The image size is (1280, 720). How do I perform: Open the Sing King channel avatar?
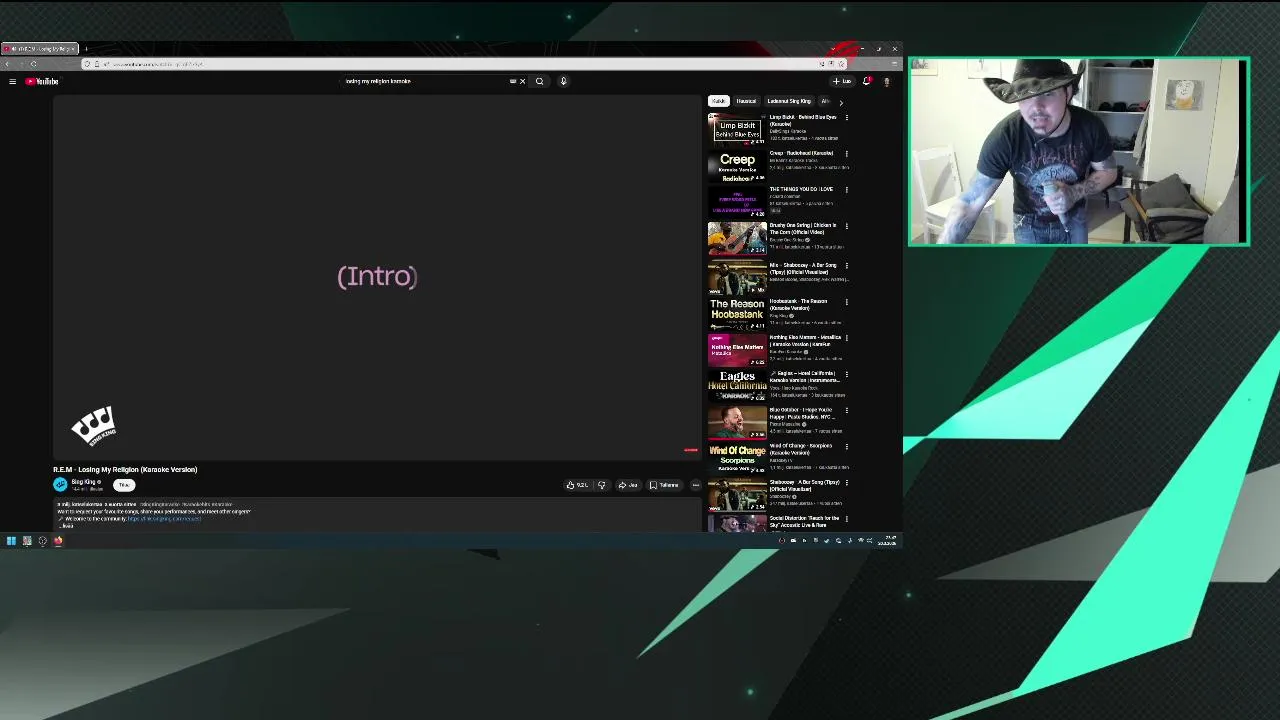point(60,484)
